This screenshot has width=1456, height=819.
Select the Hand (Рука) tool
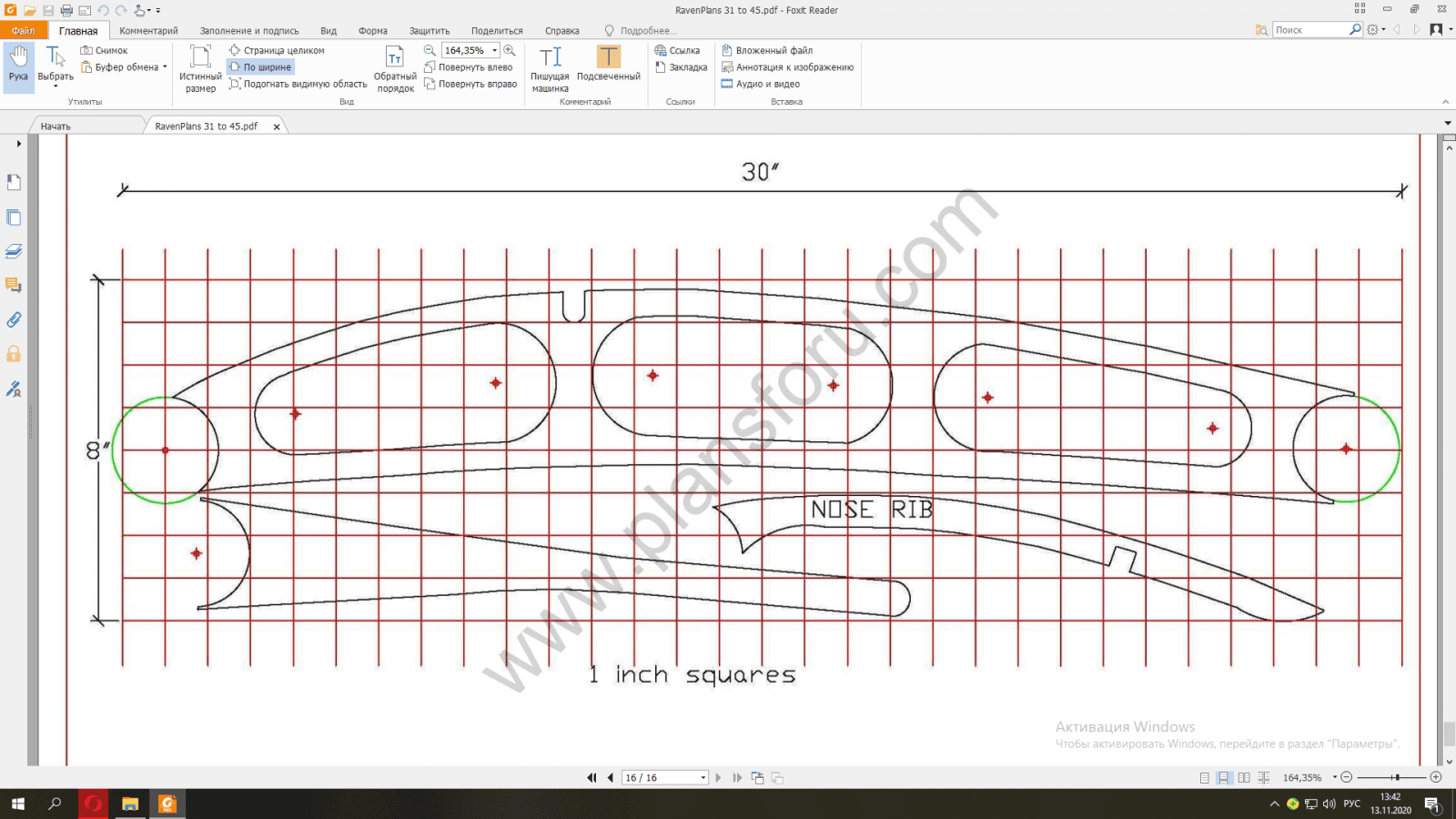point(18,65)
